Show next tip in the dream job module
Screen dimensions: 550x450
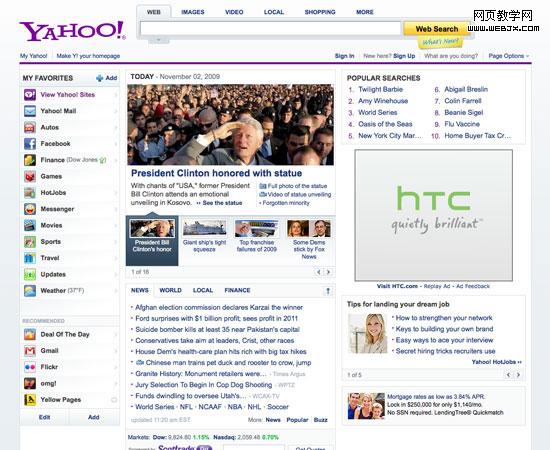click(x=518, y=375)
